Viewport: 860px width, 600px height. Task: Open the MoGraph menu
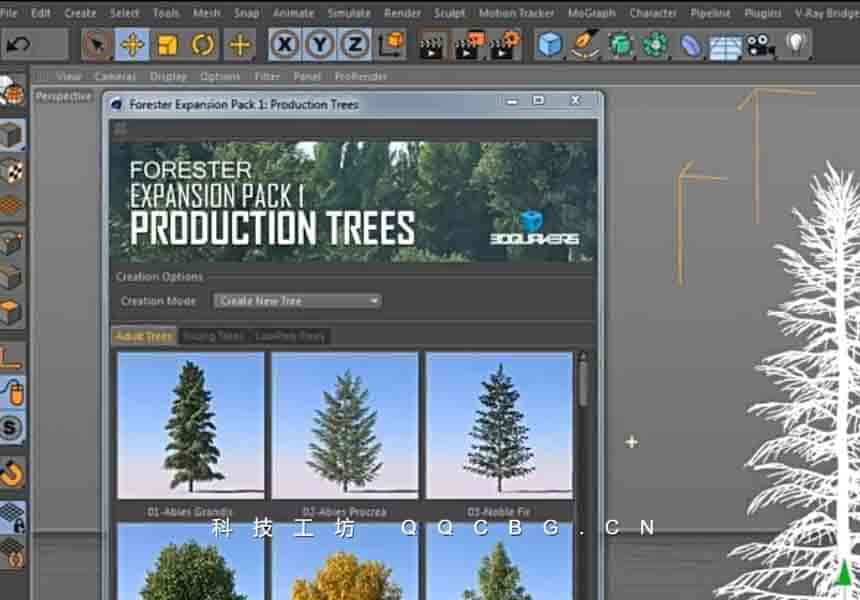(x=592, y=13)
